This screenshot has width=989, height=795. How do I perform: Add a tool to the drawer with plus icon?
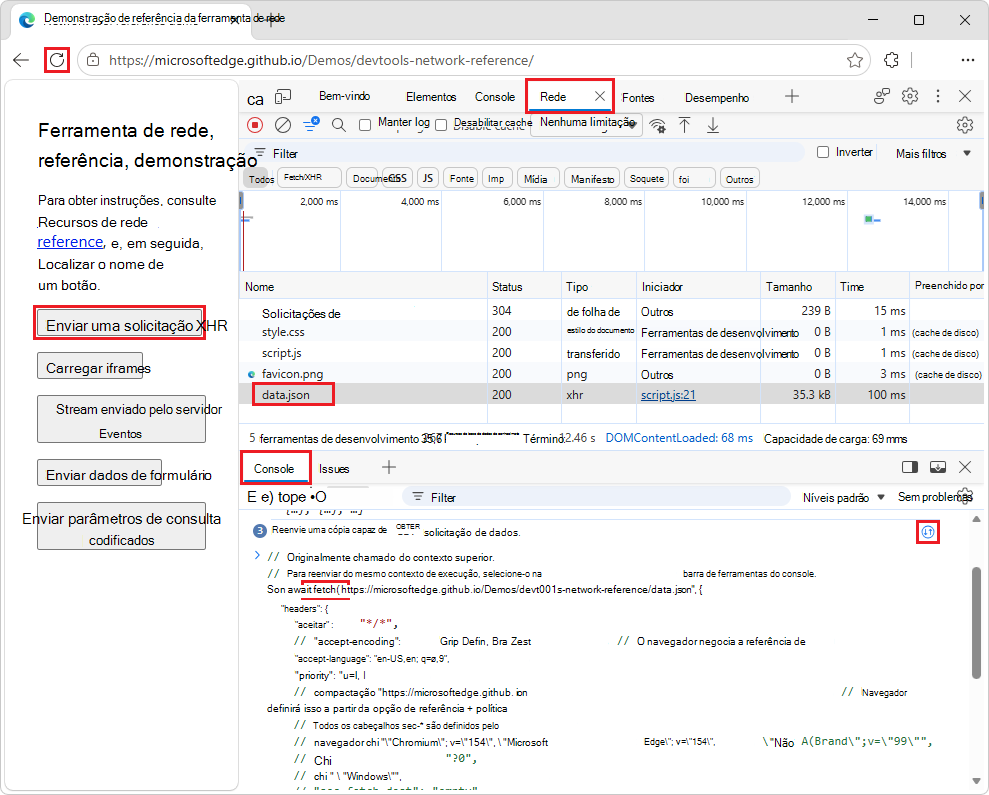pos(389,467)
